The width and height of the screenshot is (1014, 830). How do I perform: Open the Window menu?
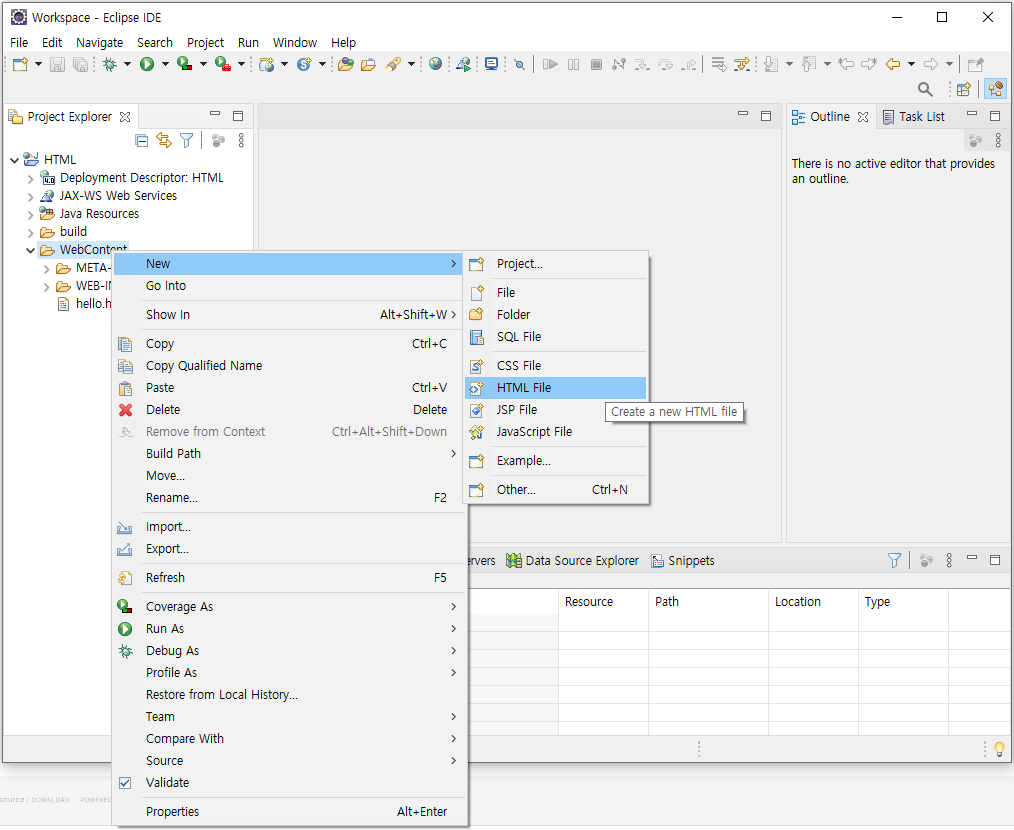point(295,43)
